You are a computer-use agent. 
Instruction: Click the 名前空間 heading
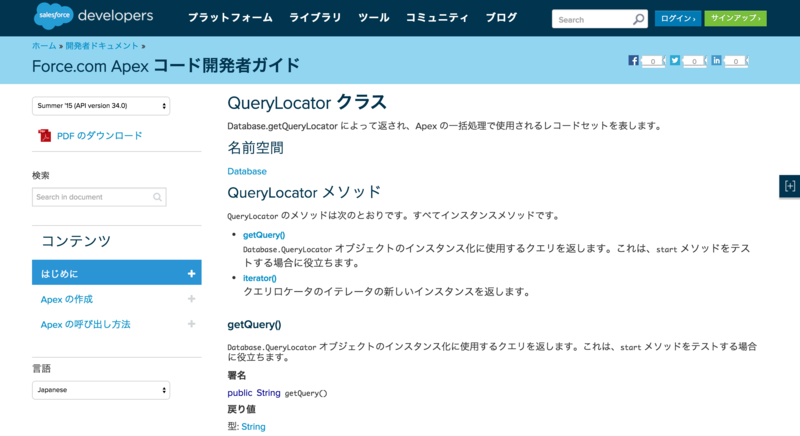click(x=256, y=148)
